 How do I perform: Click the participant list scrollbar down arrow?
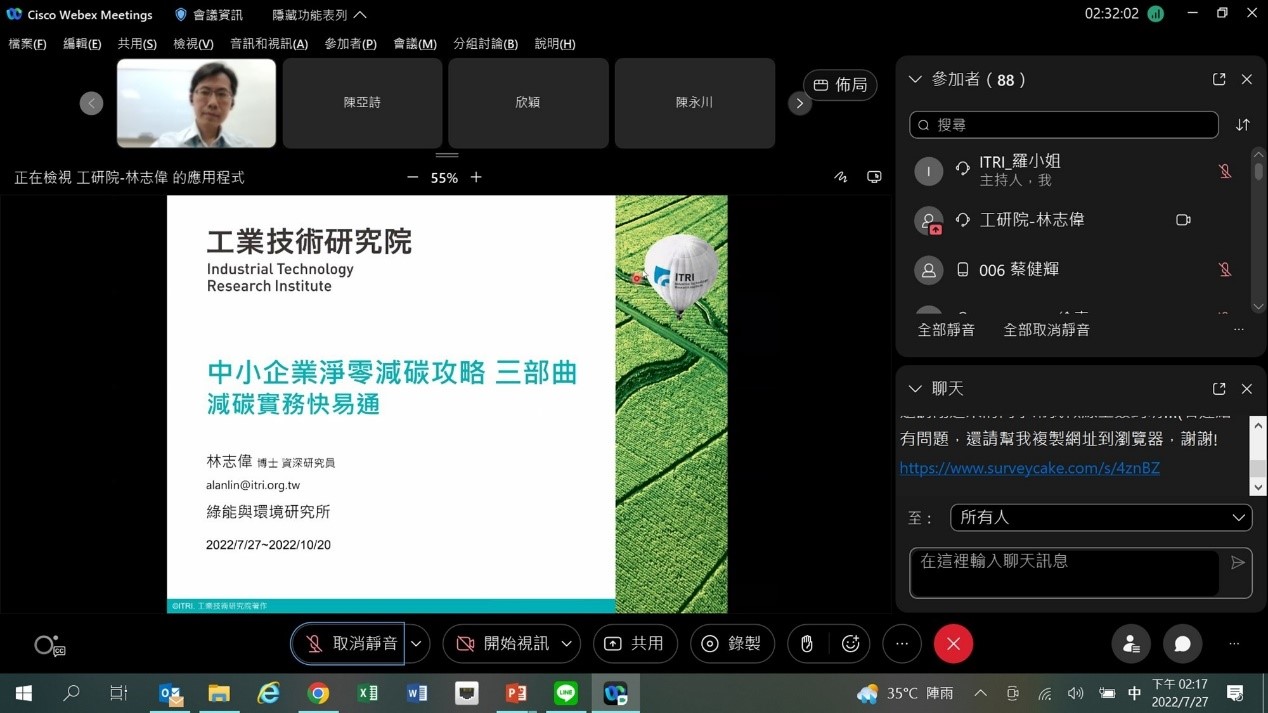point(1258,307)
